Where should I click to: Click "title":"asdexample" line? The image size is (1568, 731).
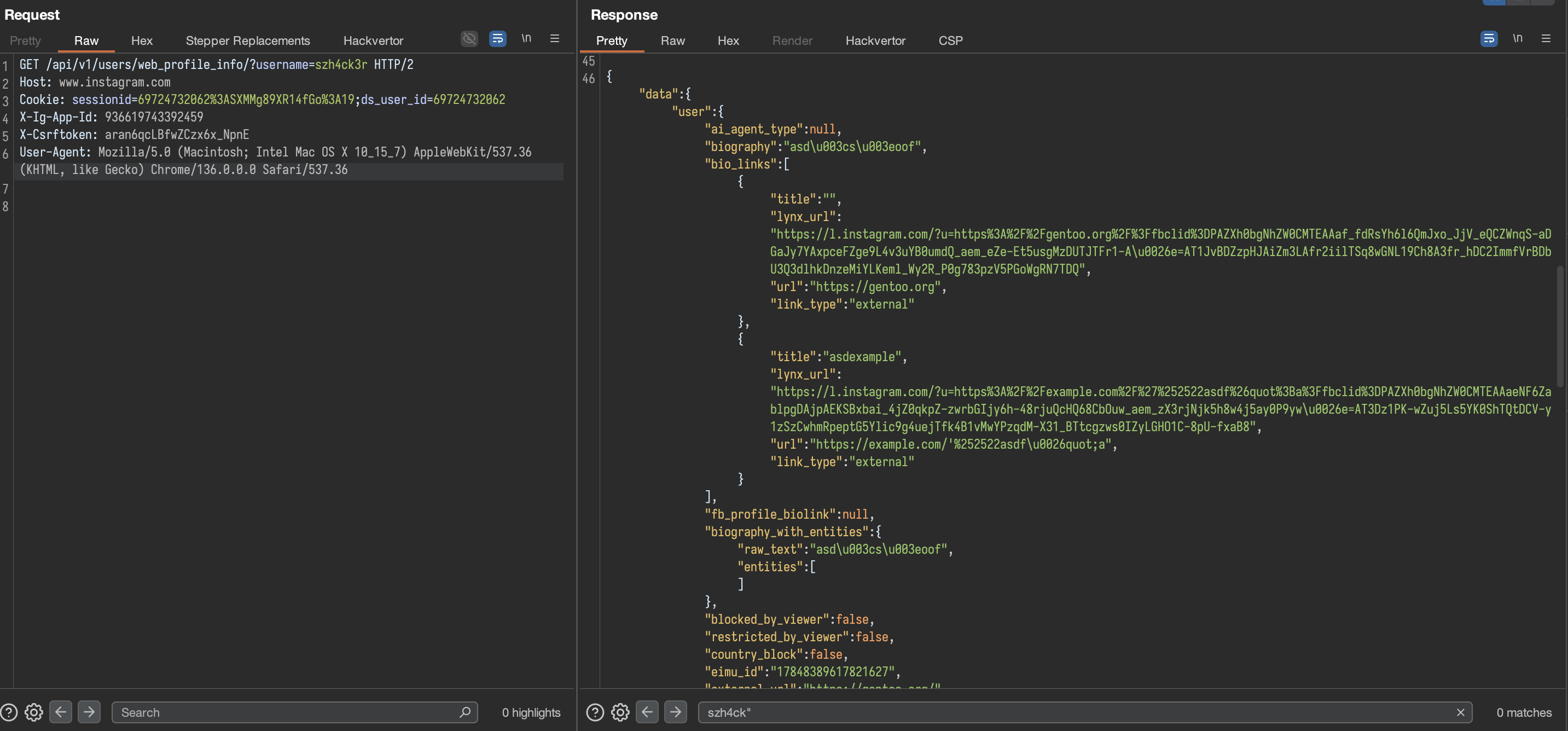tap(839, 357)
